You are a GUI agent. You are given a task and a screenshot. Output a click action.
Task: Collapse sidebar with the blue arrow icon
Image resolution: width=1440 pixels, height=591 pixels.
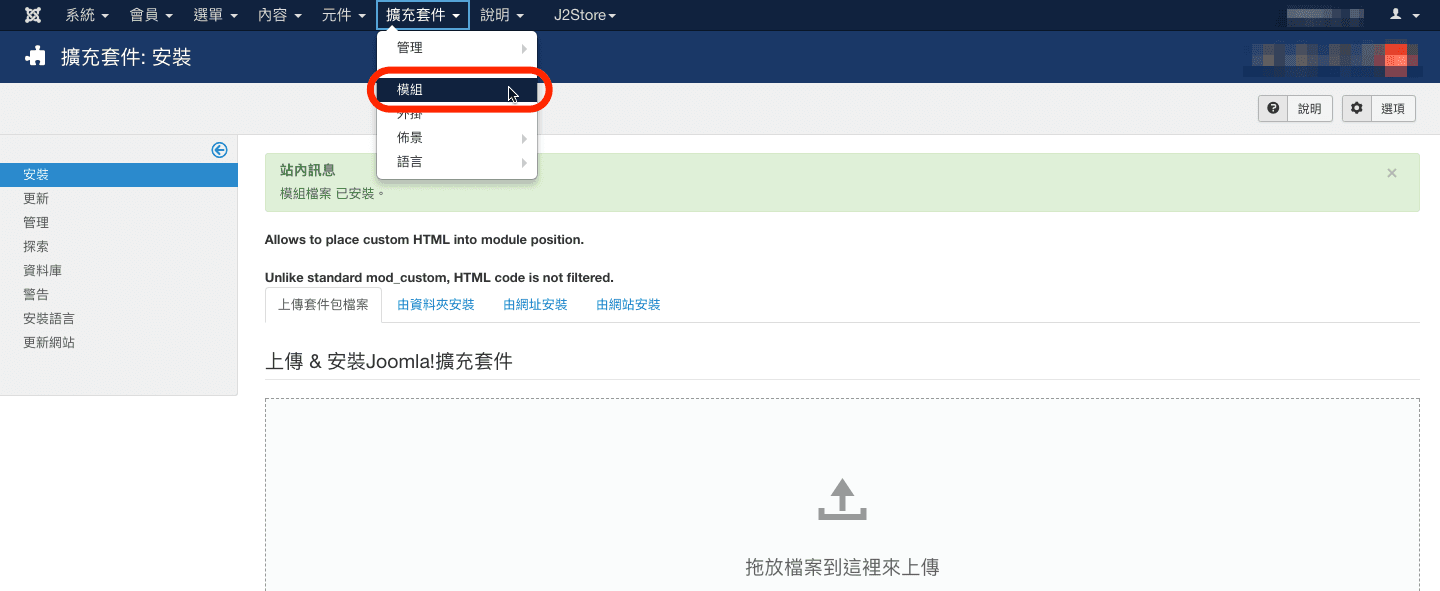pyautogui.click(x=219, y=150)
